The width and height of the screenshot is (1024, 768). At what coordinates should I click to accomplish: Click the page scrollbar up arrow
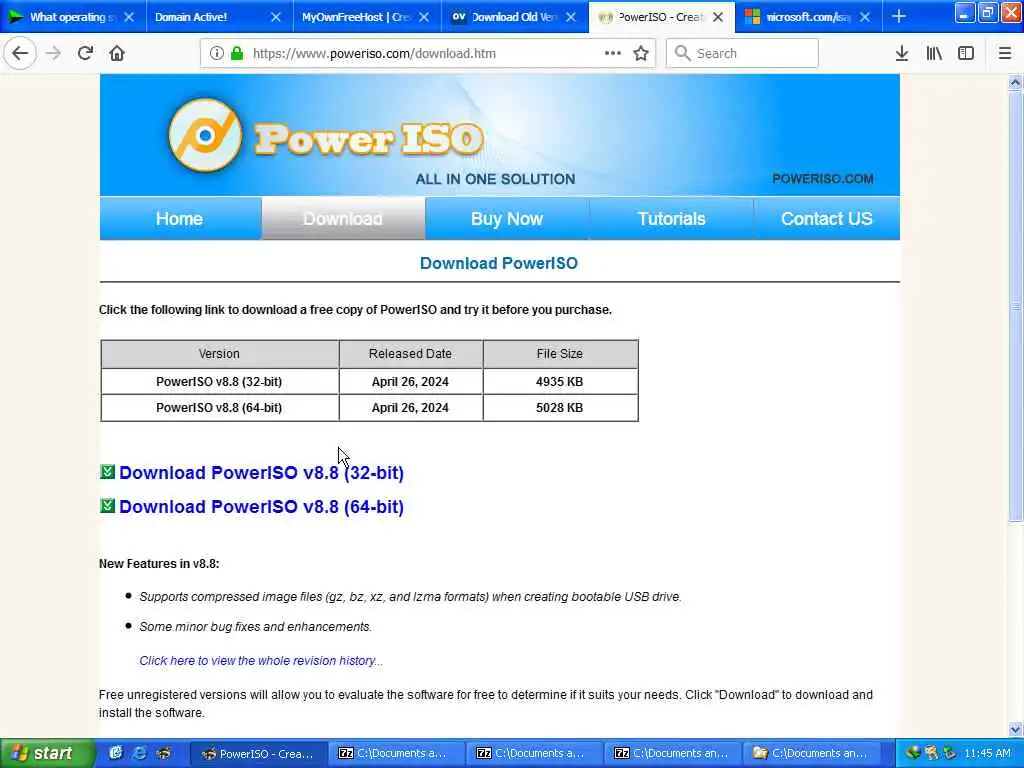click(1015, 83)
